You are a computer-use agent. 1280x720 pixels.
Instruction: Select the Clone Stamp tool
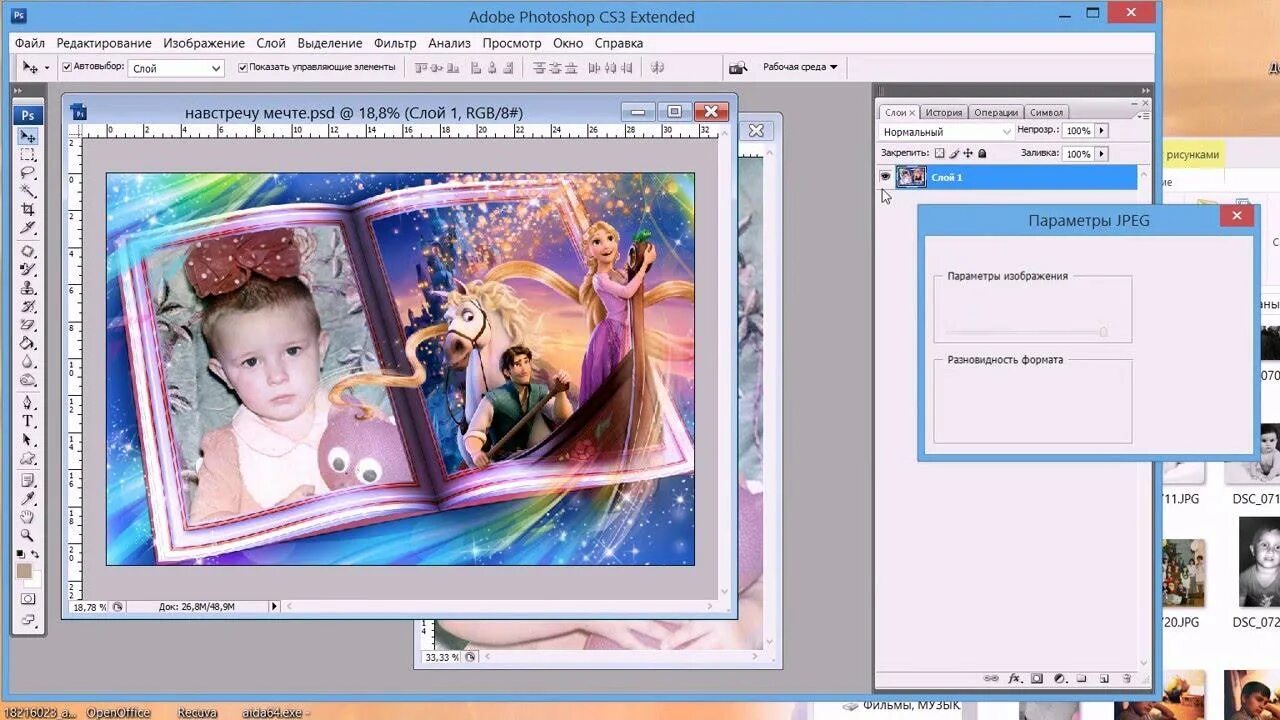point(28,288)
